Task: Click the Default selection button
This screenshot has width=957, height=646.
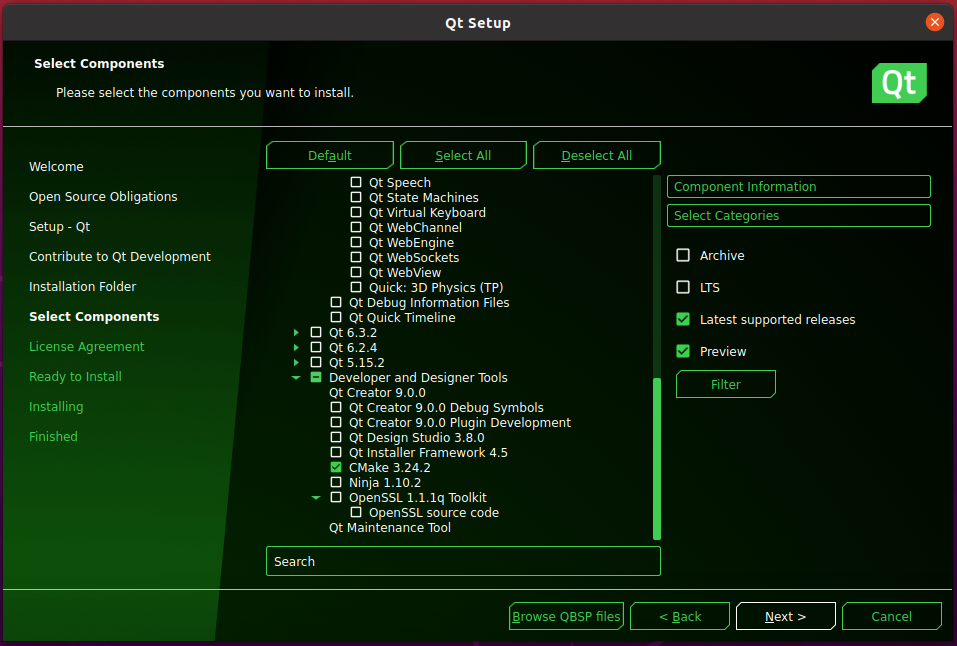Action: pos(330,155)
